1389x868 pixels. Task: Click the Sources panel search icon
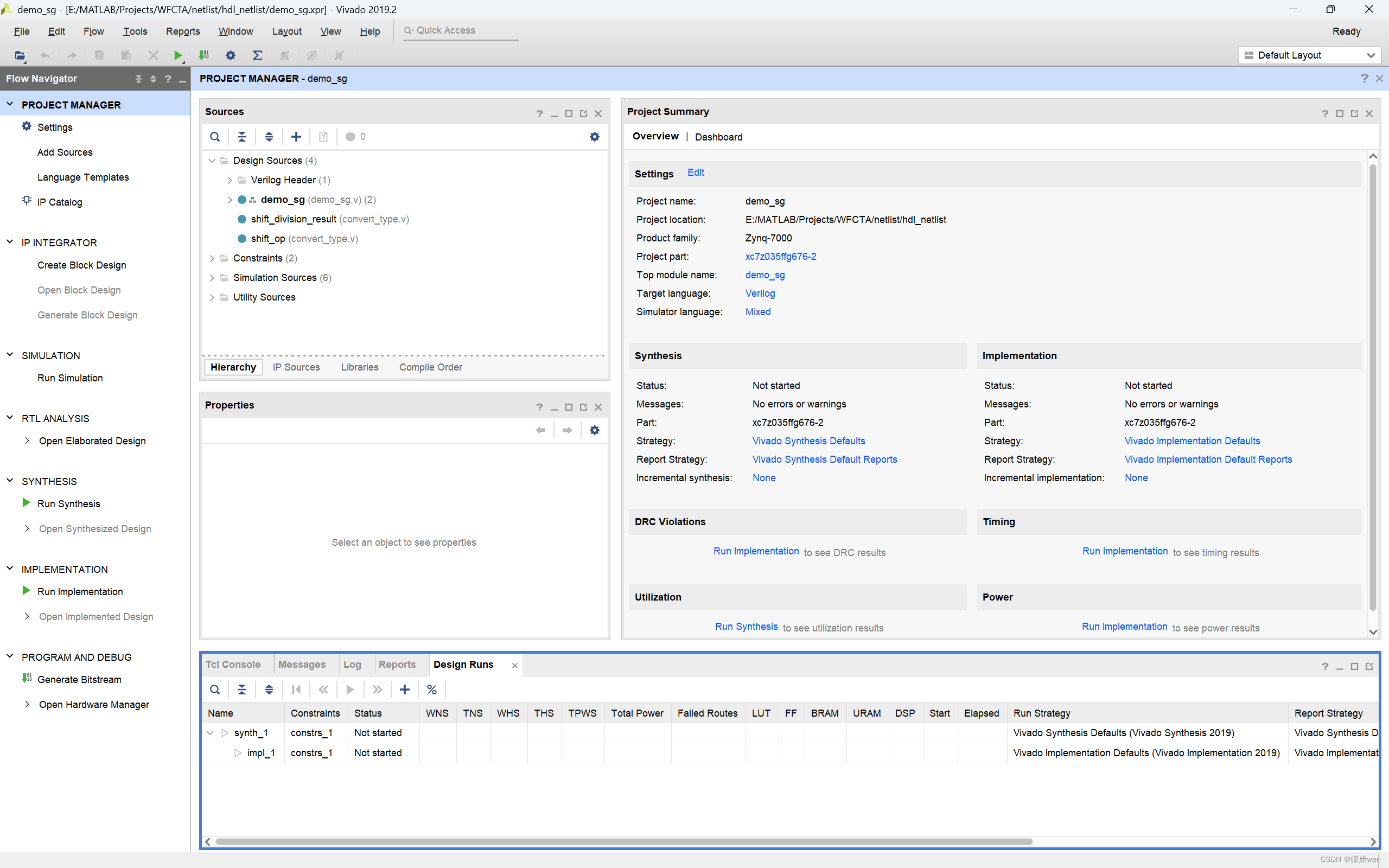click(x=215, y=137)
